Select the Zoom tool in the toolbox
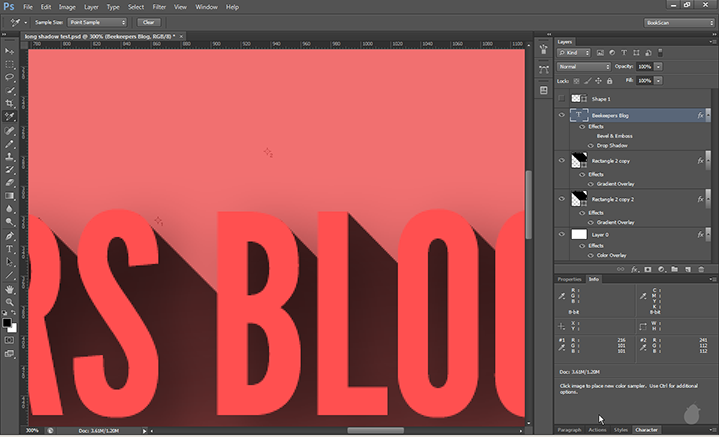Screen dimensions: 719x437 (10, 302)
